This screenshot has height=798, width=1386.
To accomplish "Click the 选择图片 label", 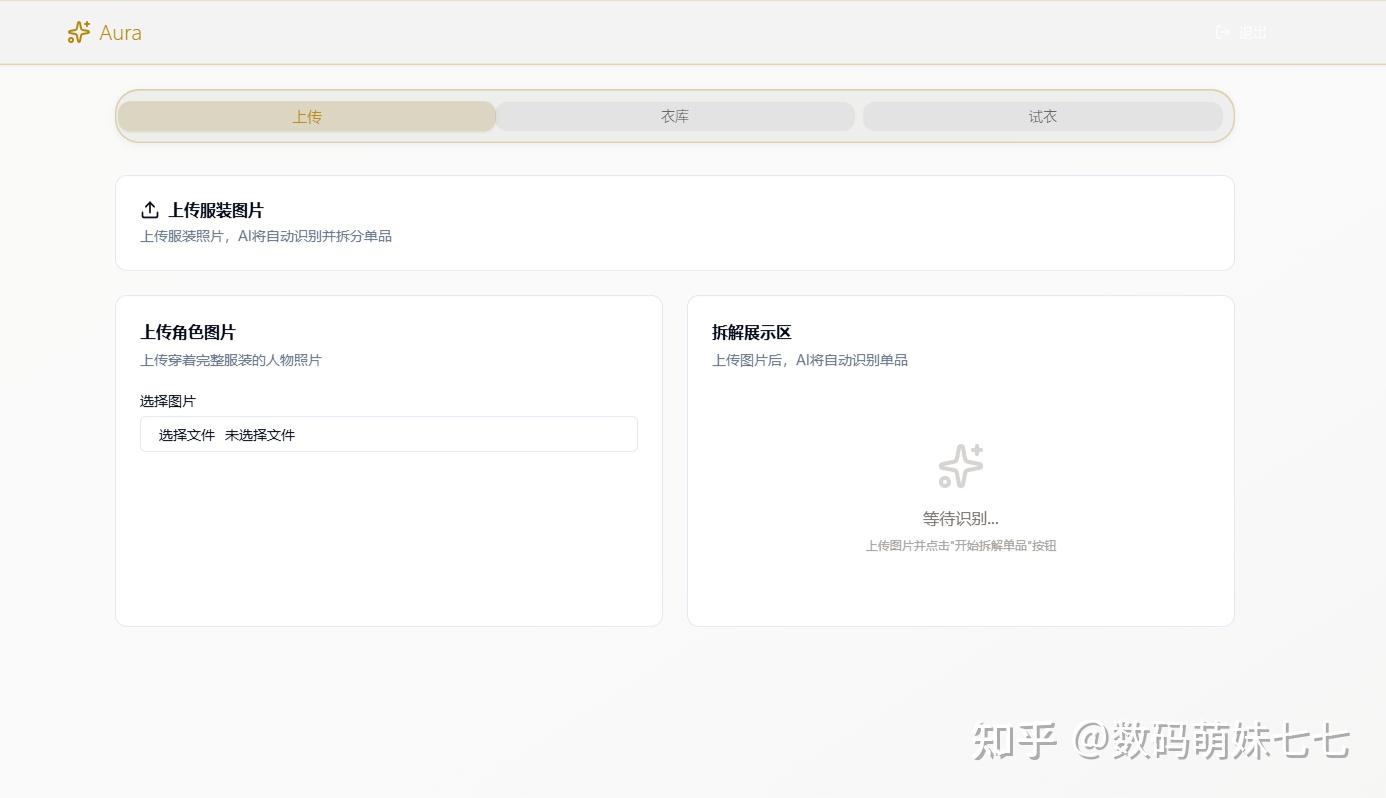I will coord(167,401).
